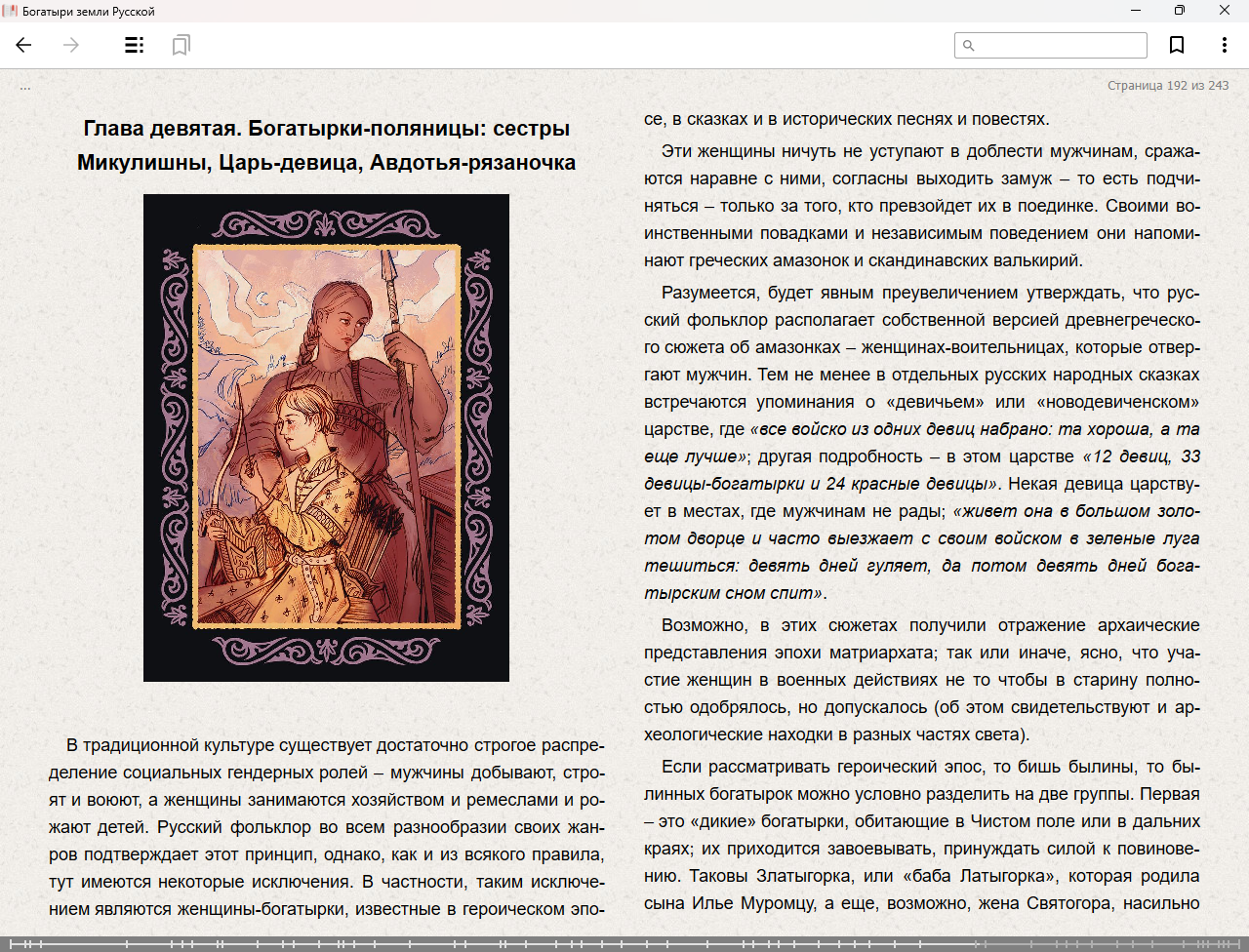Go back with the left arrow
Image resolution: width=1249 pixels, height=952 pixels.
click(x=24, y=45)
